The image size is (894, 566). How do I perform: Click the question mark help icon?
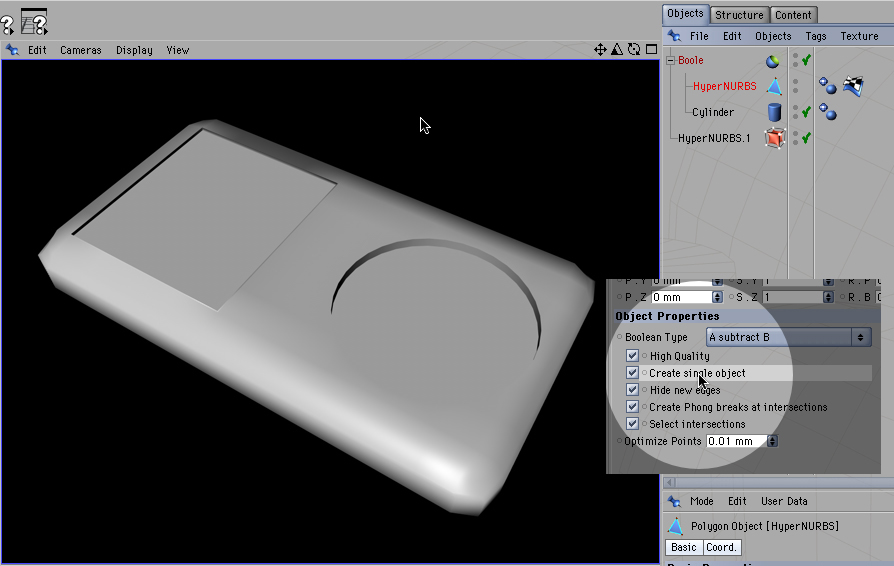pyautogui.click(x=7, y=25)
